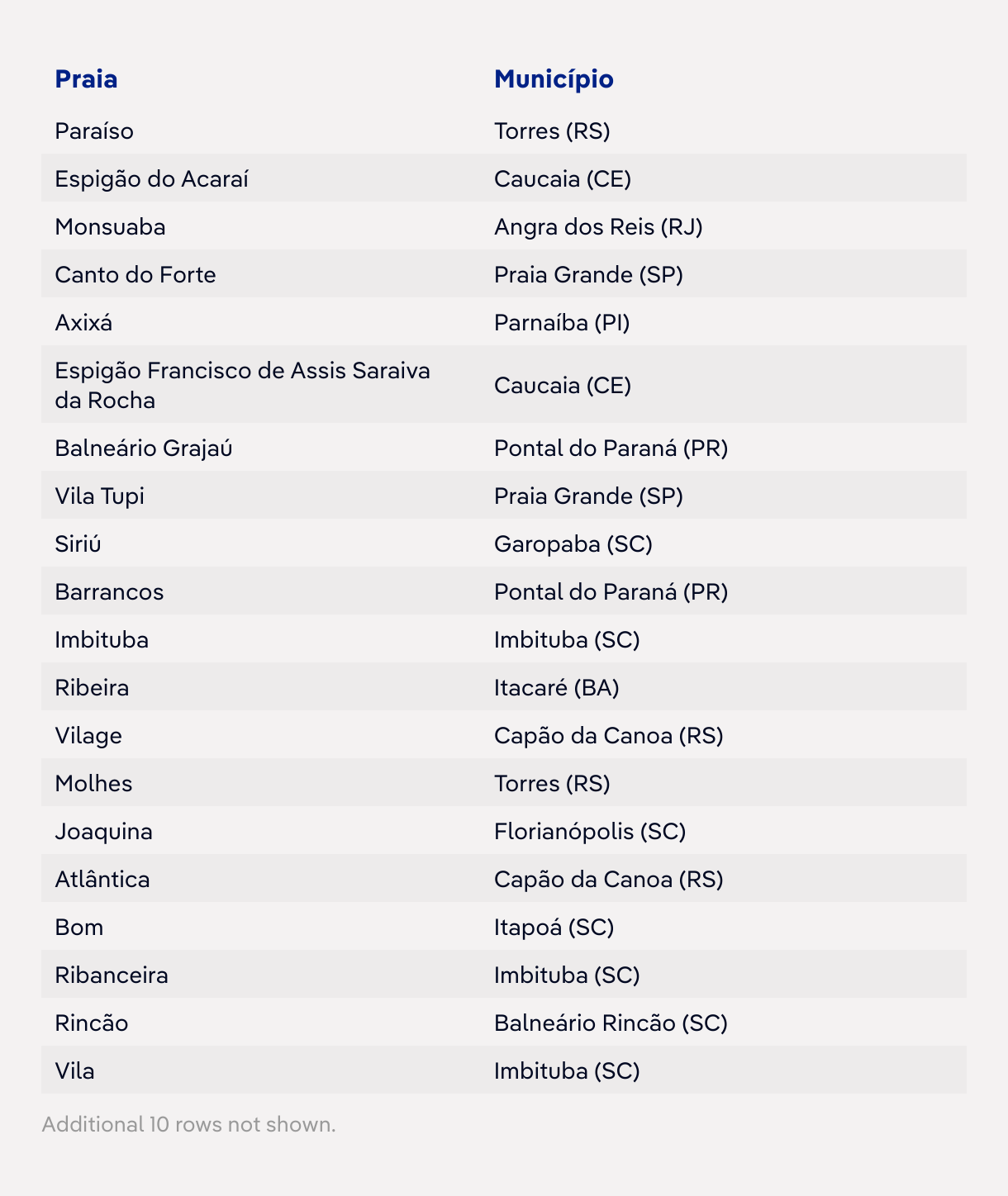Select Balneário Rincão (SC) cell
This screenshot has width=1008, height=1196.
coord(611,1023)
